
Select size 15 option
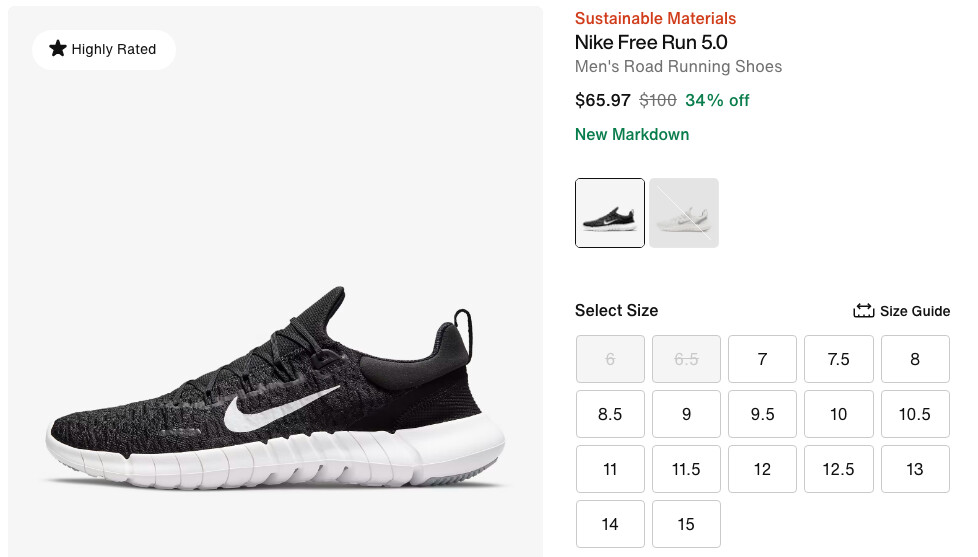pos(686,524)
